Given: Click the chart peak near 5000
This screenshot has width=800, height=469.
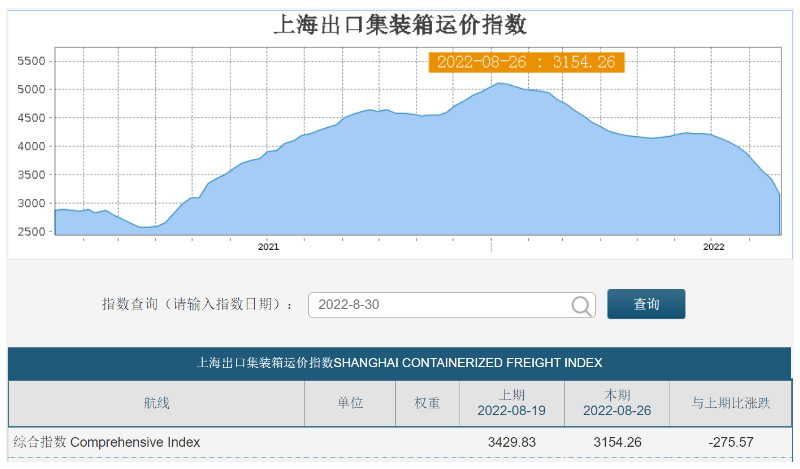Looking at the screenshot, I should coord(498,83).
